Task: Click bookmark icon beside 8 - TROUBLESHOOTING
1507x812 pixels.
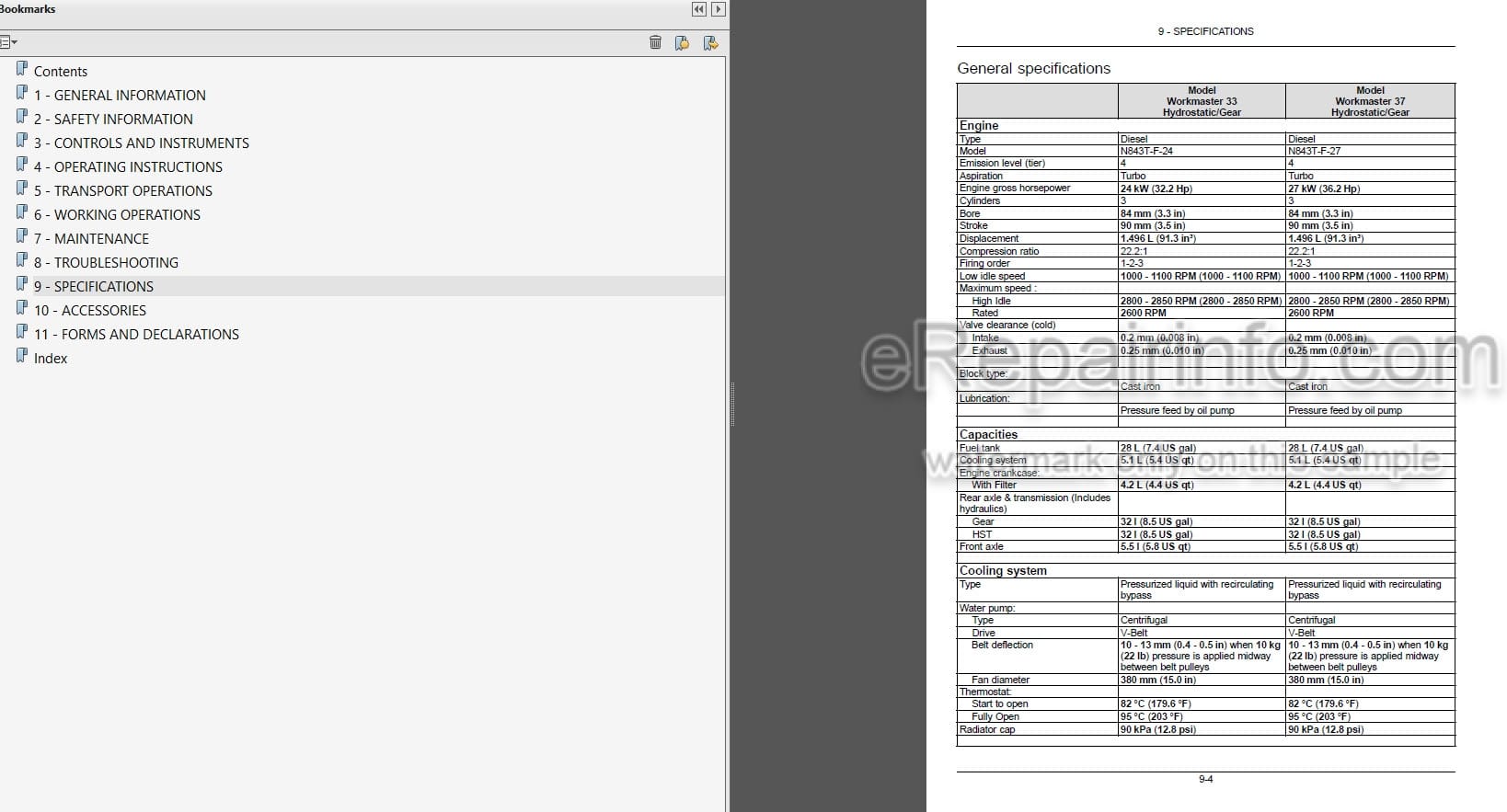Action: click(x=22, y=260)
